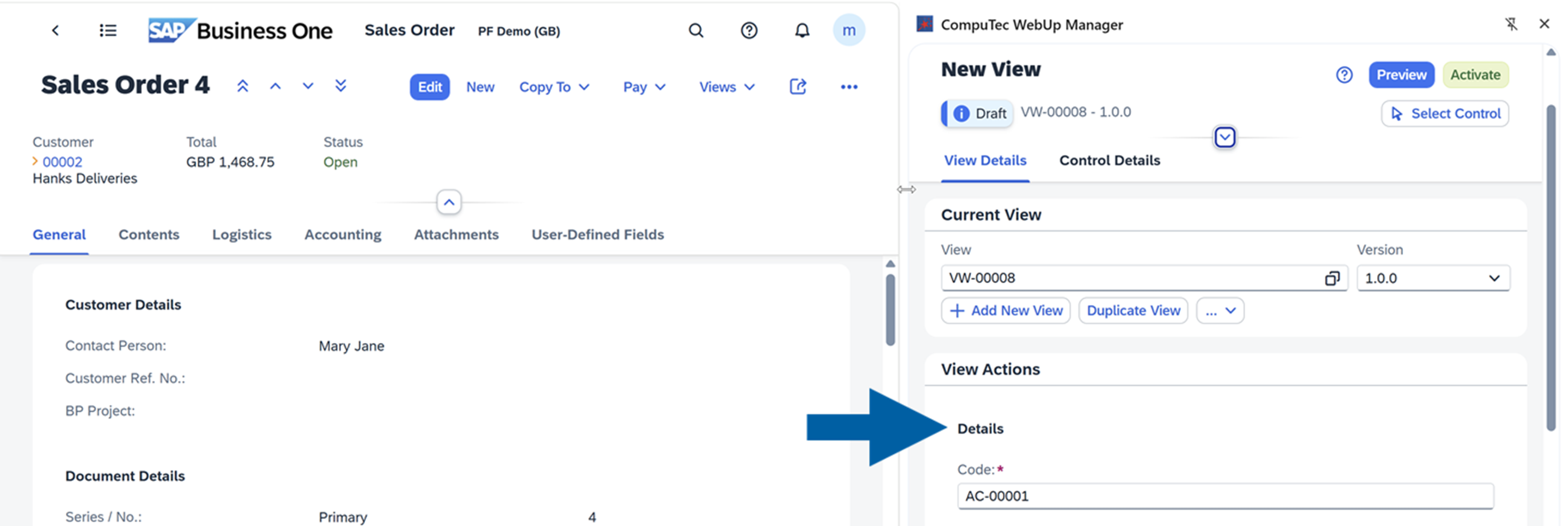Click 'Mary Jane' contact person value
1568x526 pixels.
pyautogui.click(x=351, y=346)
